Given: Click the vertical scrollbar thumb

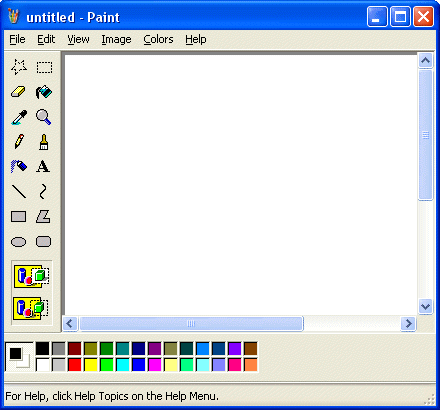Looking at the screenshot, I should pyautogui.click(x=426, y=135).
